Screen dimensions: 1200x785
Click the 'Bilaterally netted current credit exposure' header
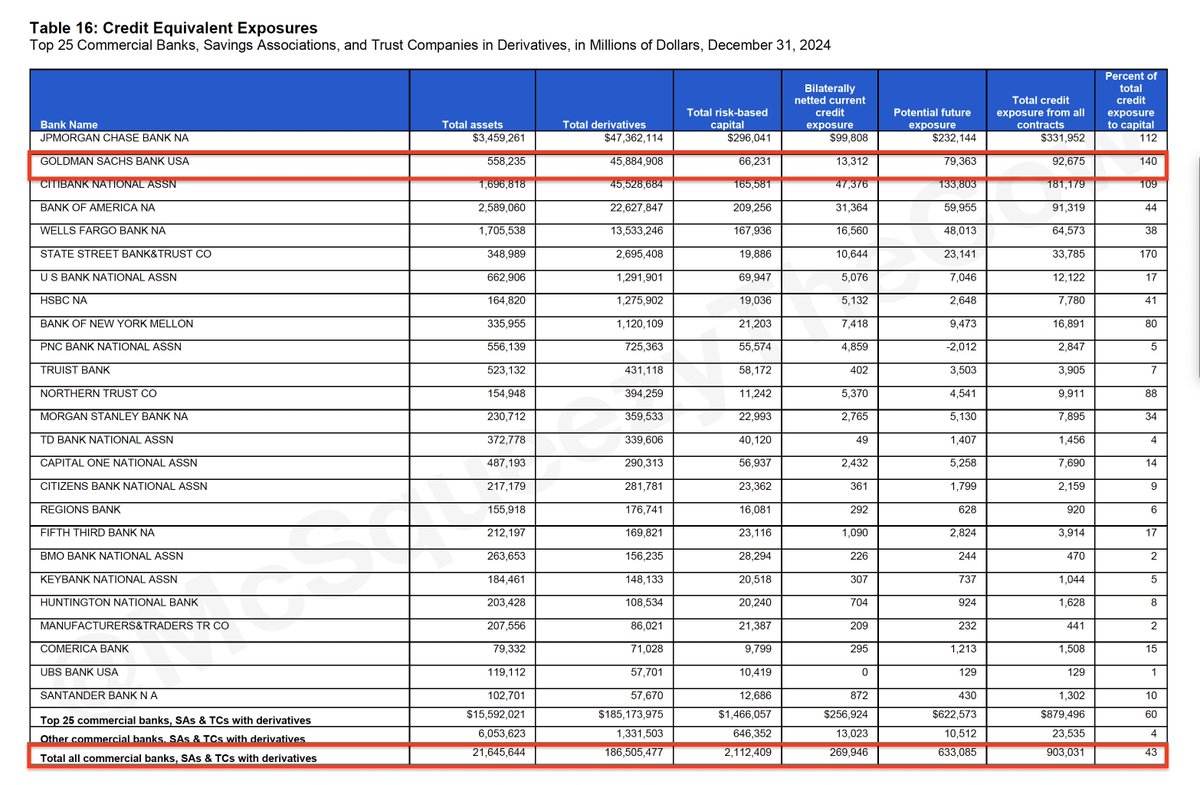click(x=830, y=106)
